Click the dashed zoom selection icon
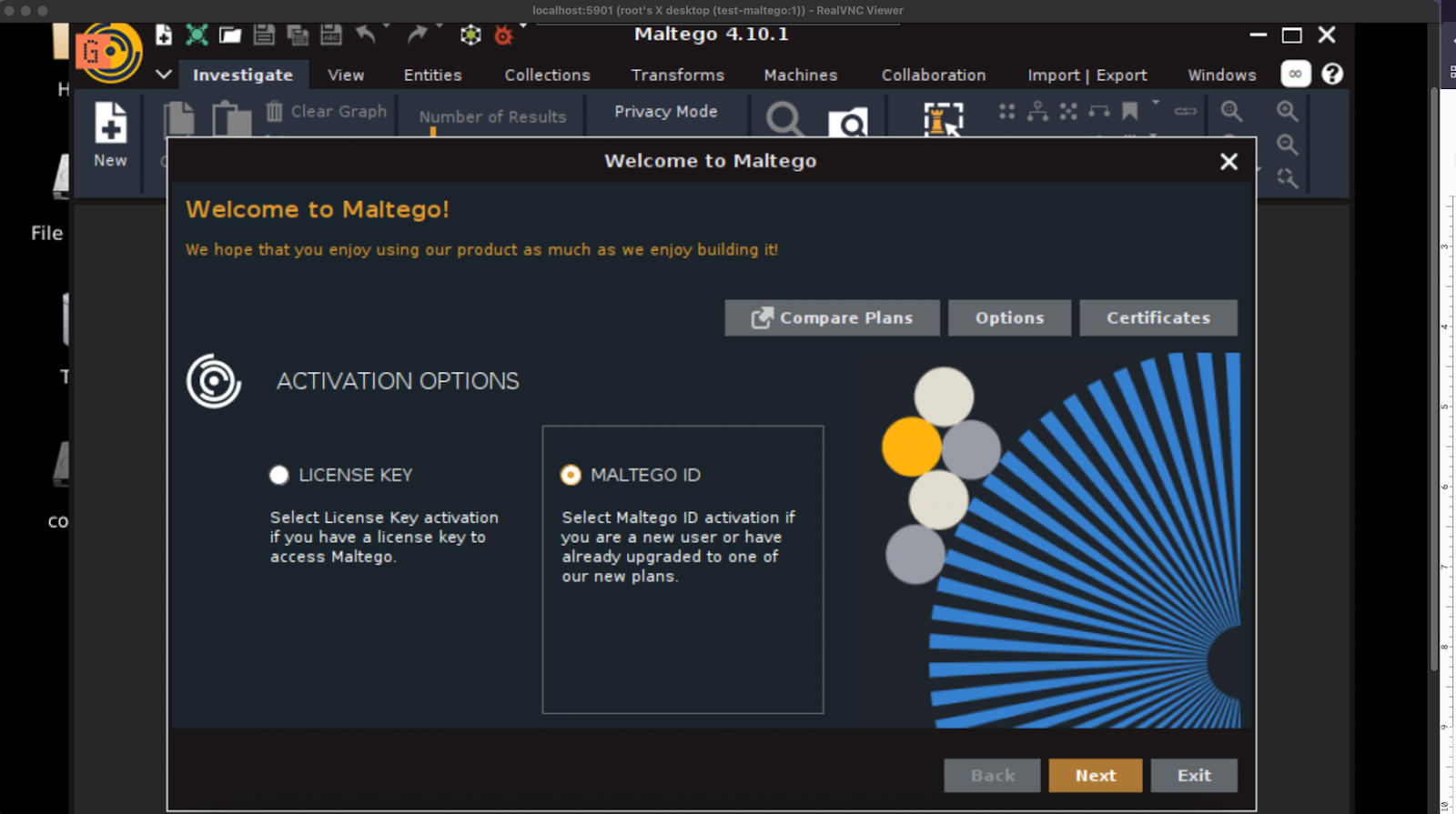 [1287, 178]
